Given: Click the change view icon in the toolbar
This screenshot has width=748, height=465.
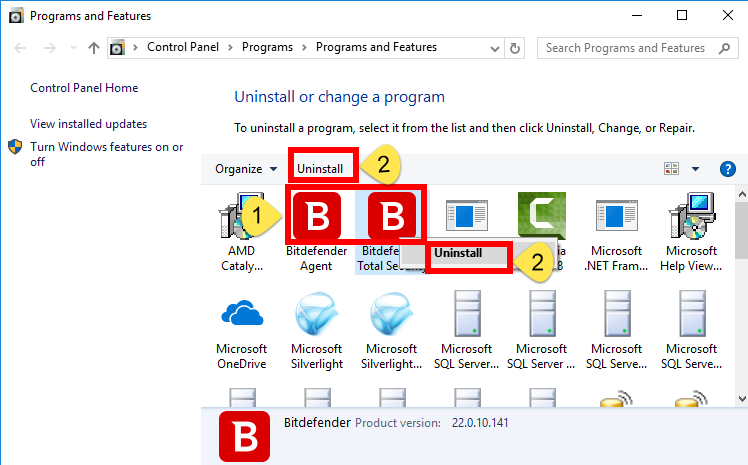Looking at the screenshot, I should [672, 168].
